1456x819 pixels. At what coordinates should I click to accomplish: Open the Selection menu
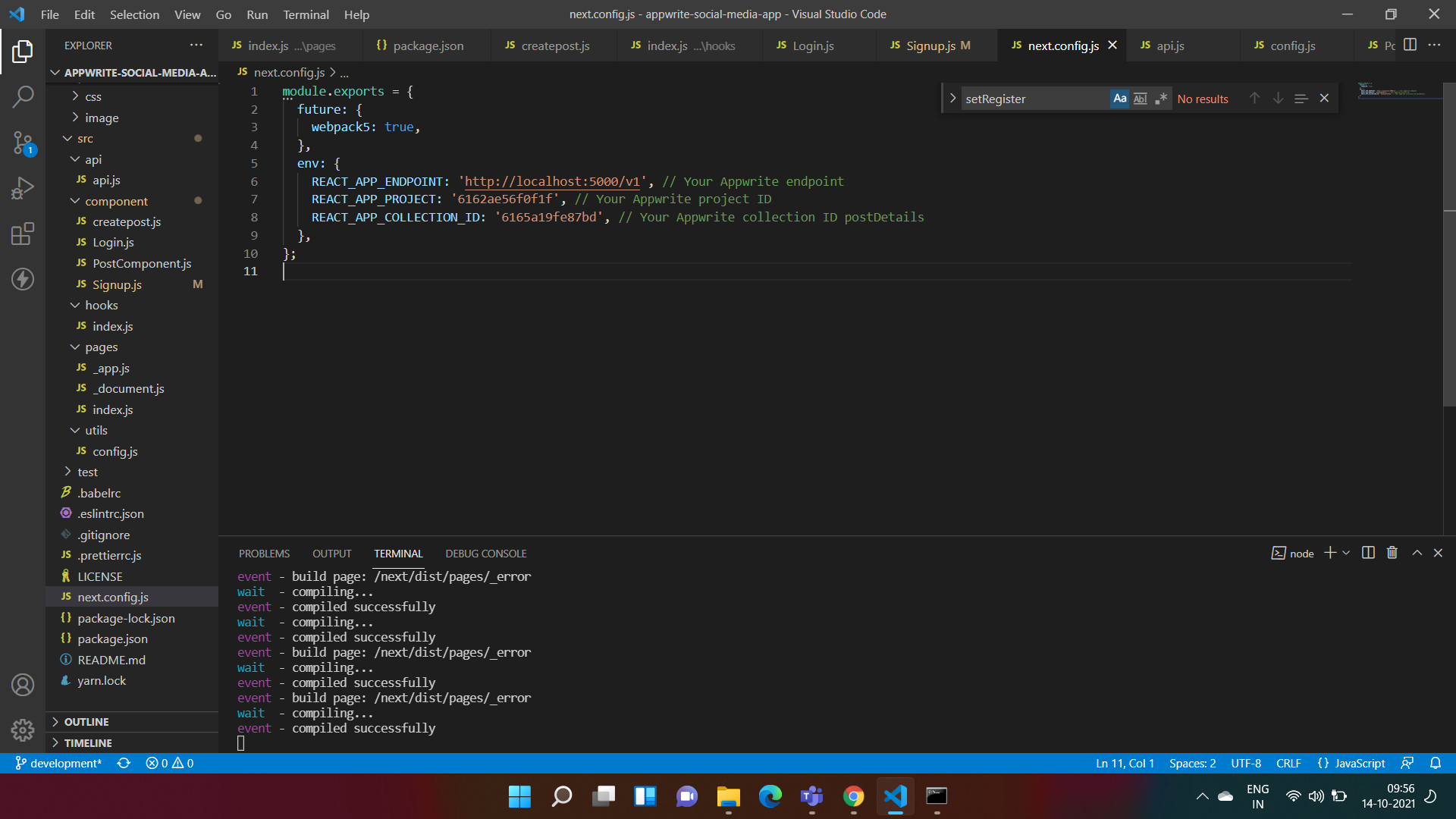click(x=134, y=14)
